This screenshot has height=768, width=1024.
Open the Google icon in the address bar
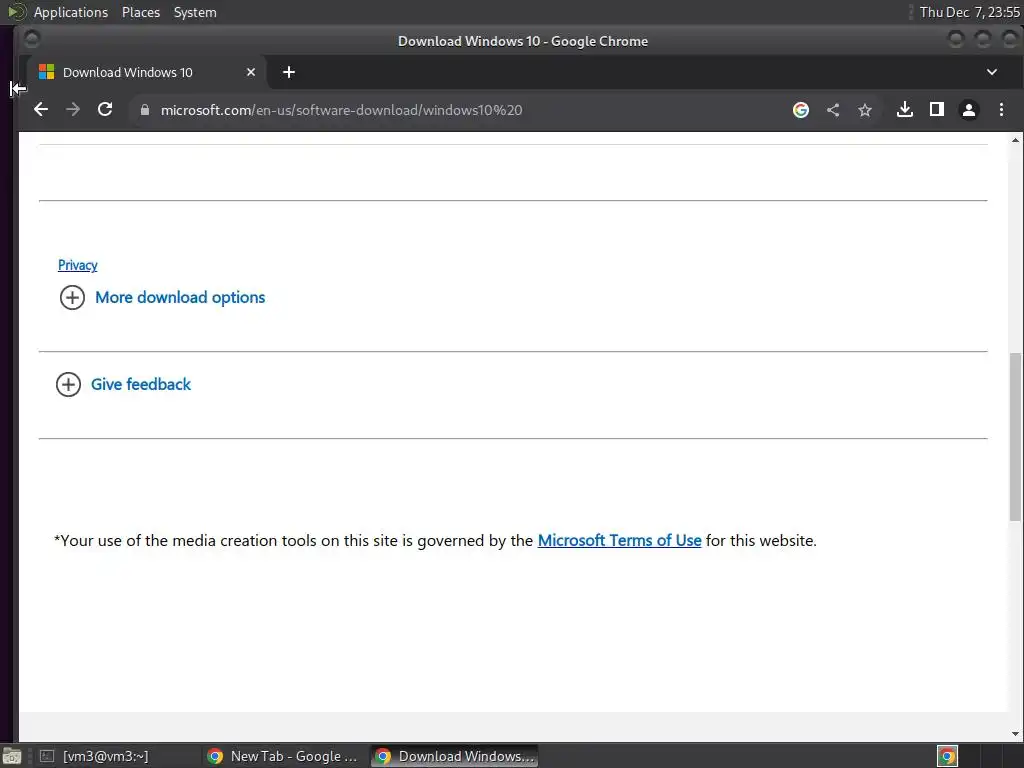click(801, 110)
